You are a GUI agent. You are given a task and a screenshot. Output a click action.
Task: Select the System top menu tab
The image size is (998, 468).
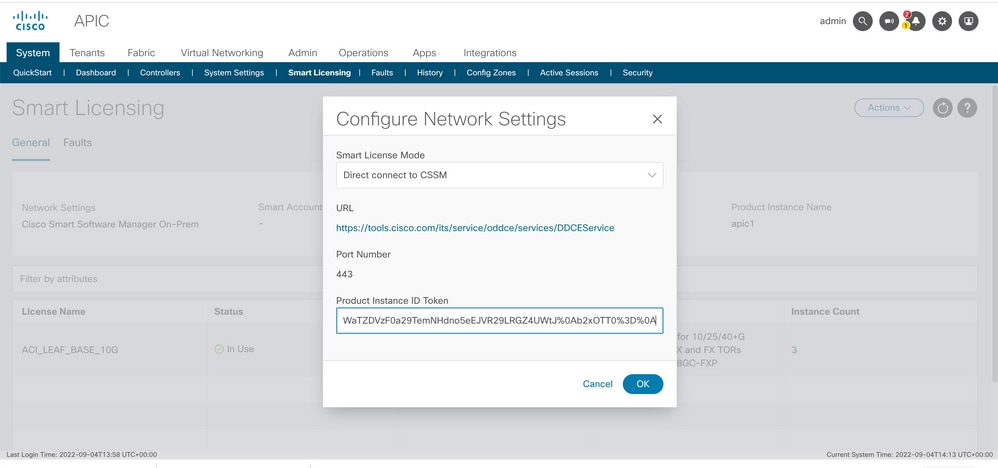pyautogui.click(x=33, y=53)
